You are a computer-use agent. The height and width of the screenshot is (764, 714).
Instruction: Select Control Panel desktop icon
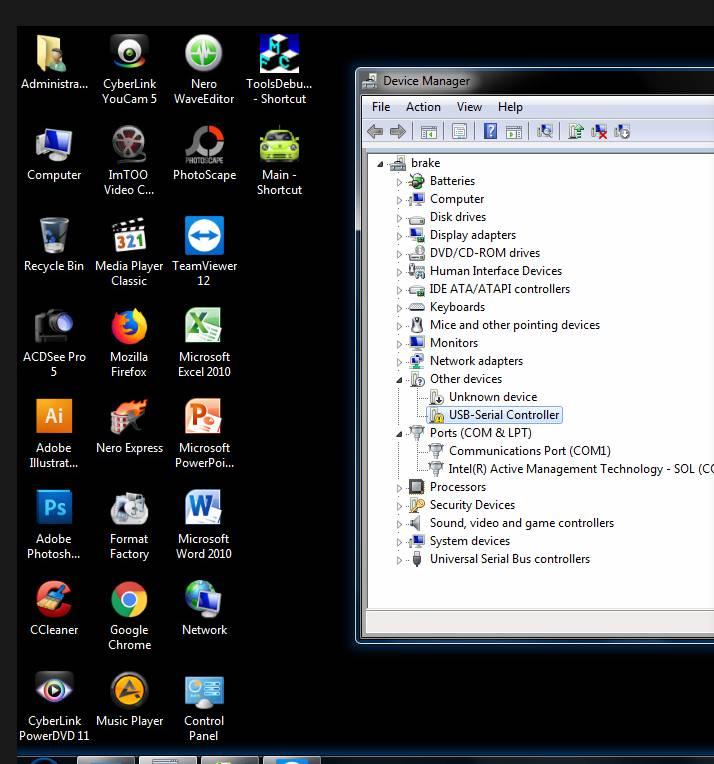pos(204,707)
